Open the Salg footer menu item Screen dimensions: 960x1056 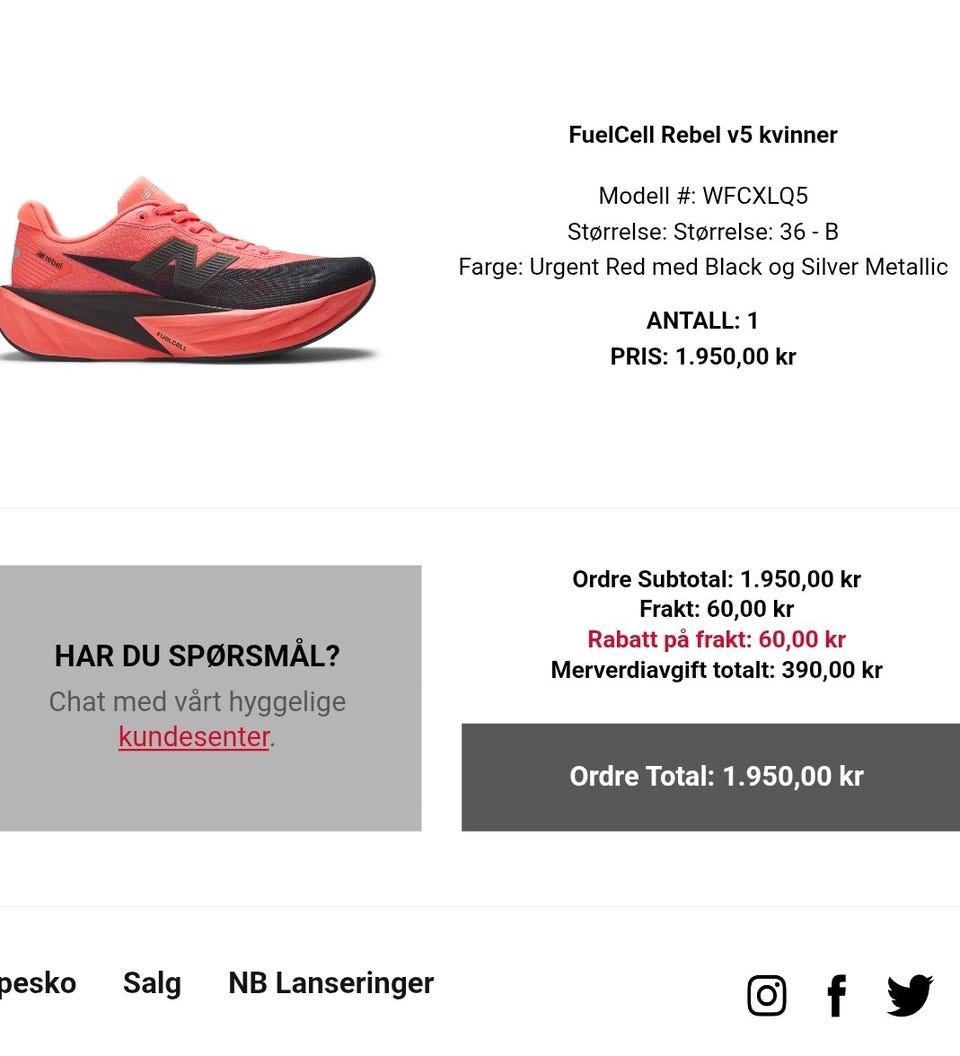[x=152, y=983]
